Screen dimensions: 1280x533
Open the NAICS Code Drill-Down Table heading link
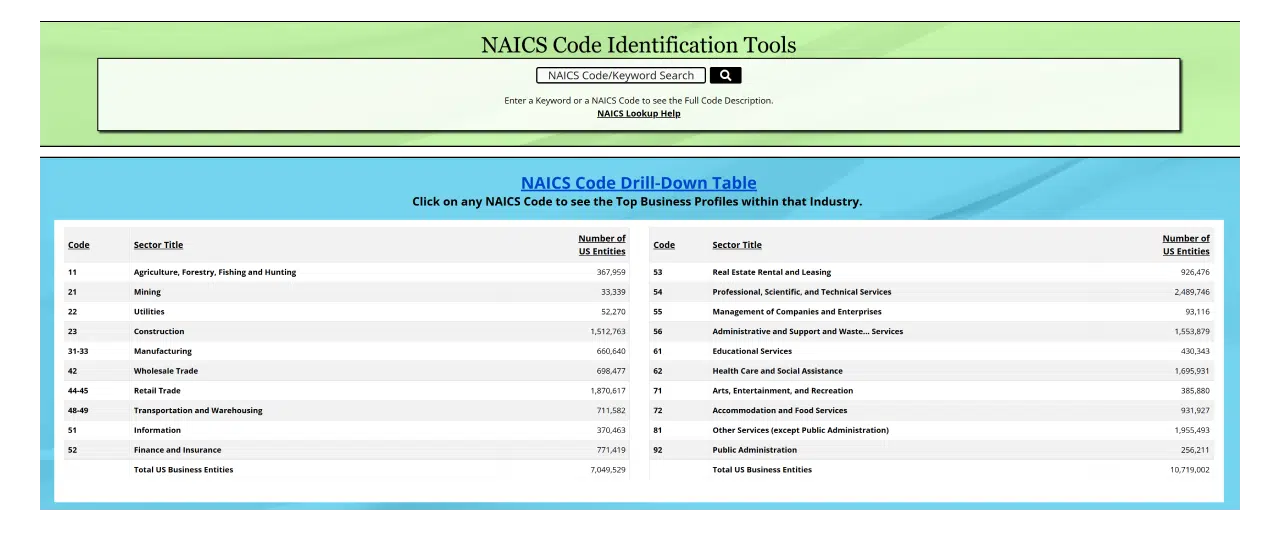(639, 183)
